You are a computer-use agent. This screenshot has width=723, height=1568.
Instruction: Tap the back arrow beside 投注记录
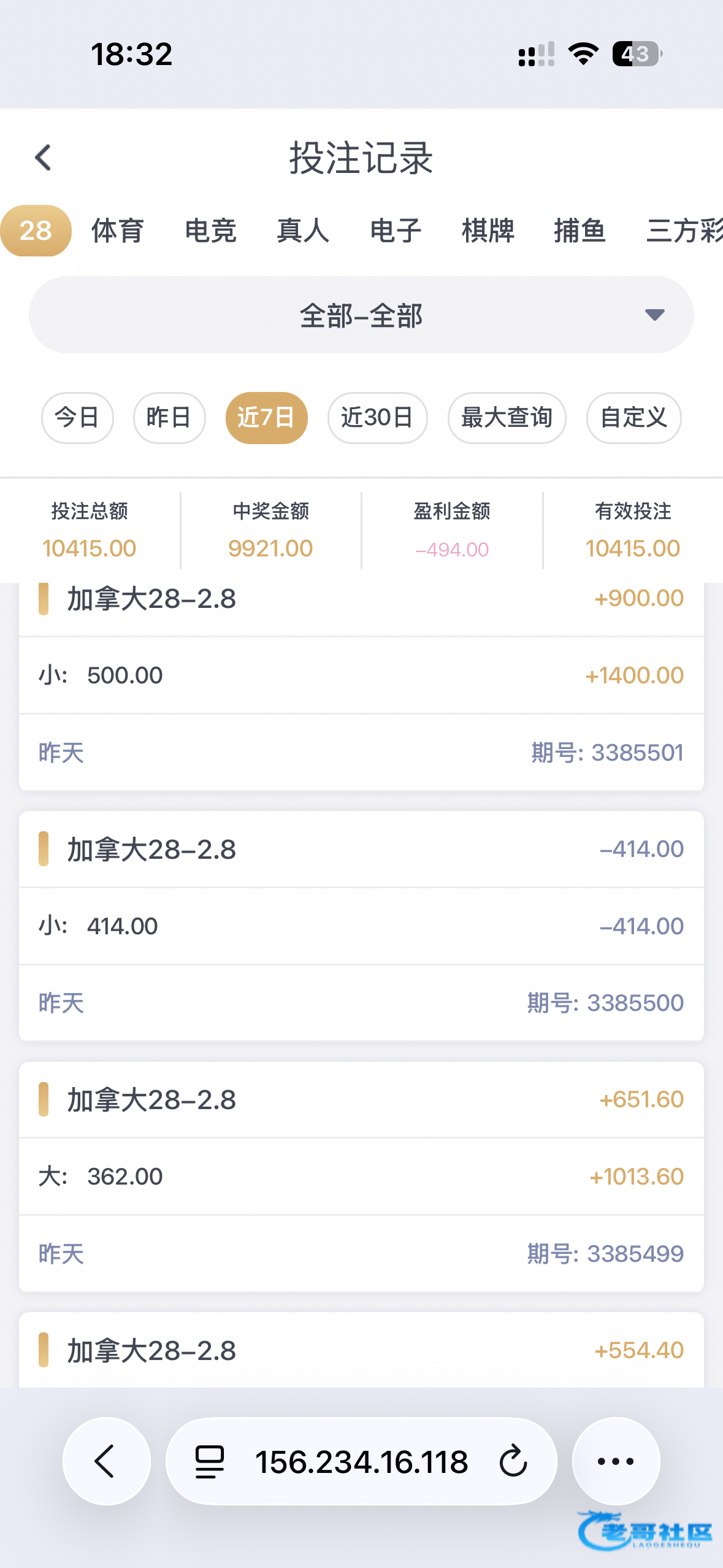coord(43,158)
